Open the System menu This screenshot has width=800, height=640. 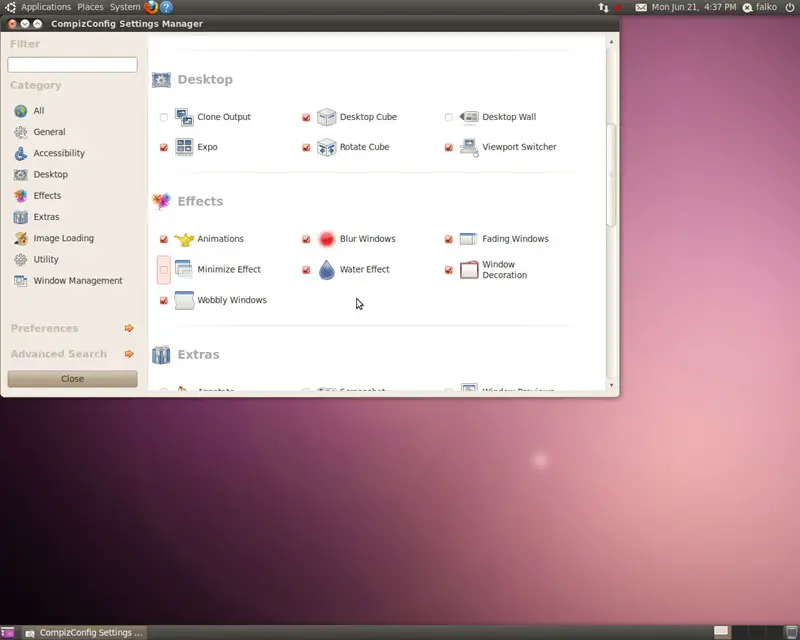[125, 7]
